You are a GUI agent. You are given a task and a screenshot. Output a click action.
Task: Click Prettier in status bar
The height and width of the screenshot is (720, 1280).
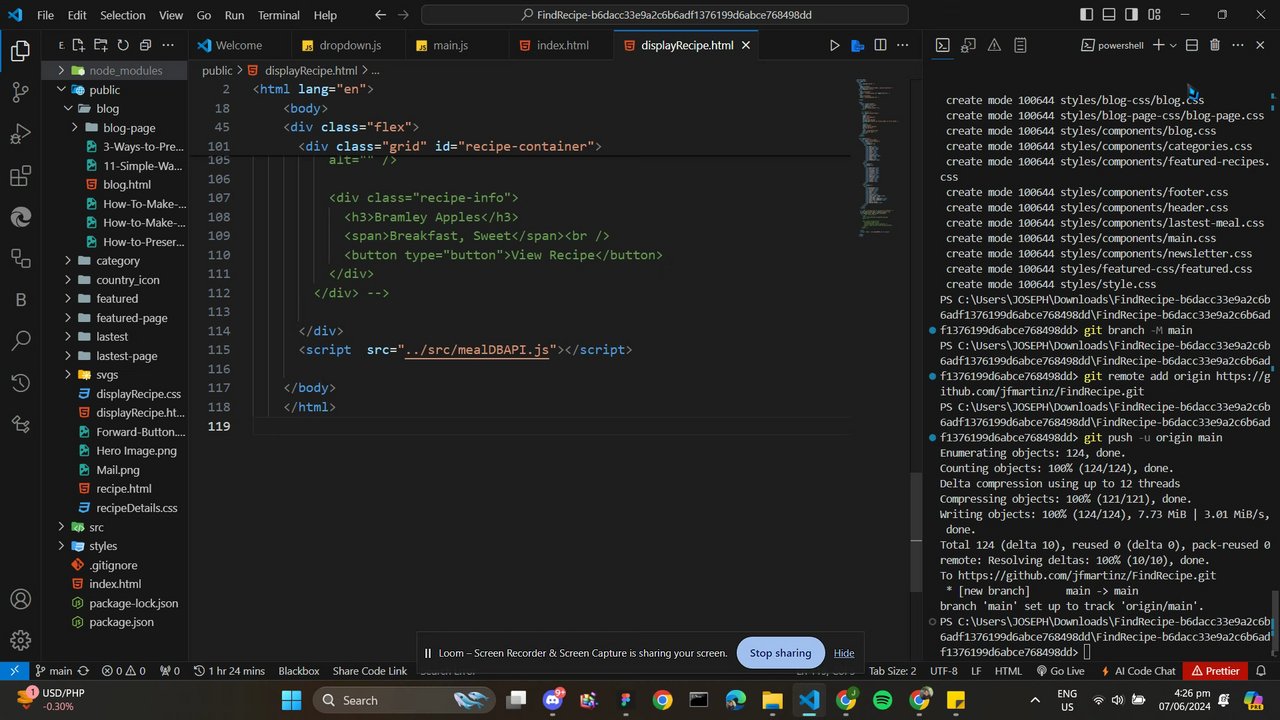pos(1214,671)
